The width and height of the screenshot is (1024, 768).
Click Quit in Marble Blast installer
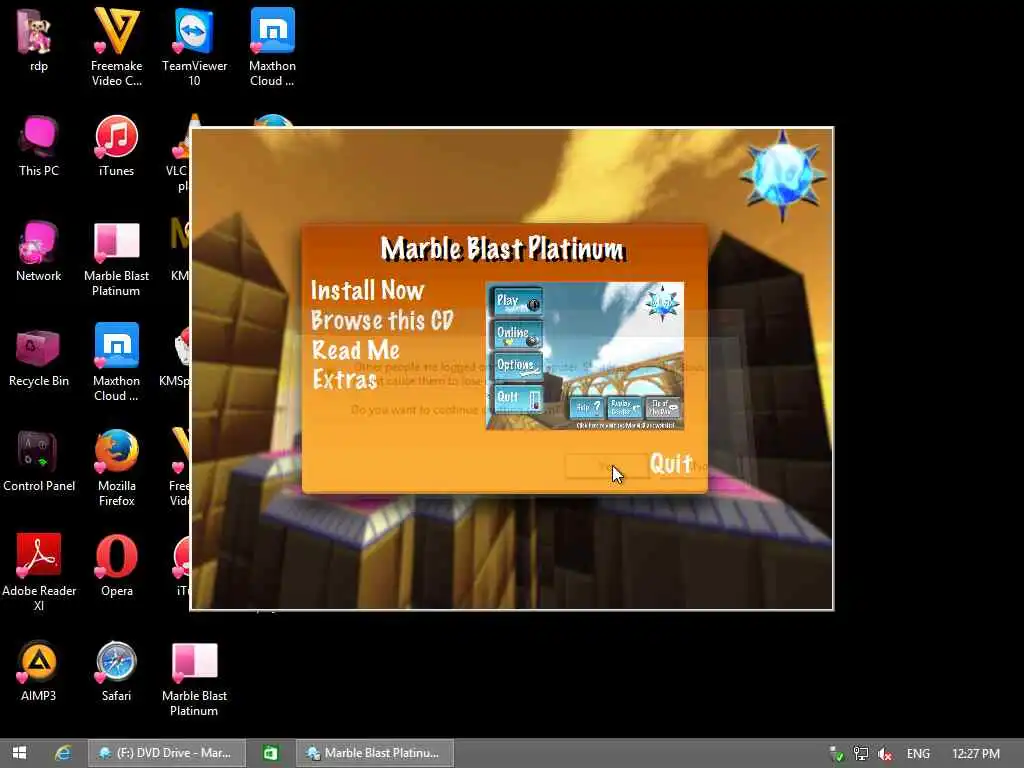[671, 464]
